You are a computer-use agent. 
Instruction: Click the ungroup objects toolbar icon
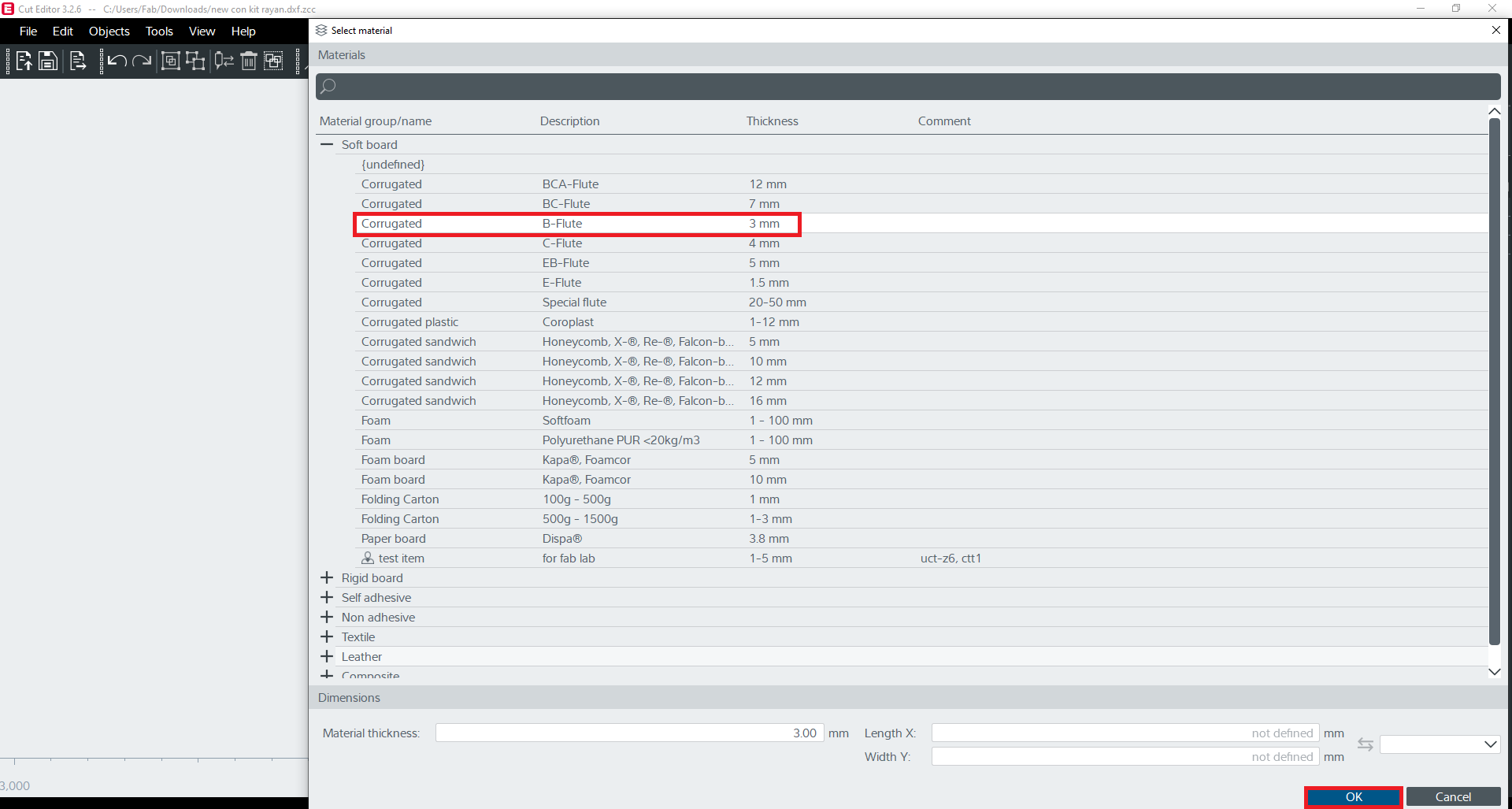195,61
